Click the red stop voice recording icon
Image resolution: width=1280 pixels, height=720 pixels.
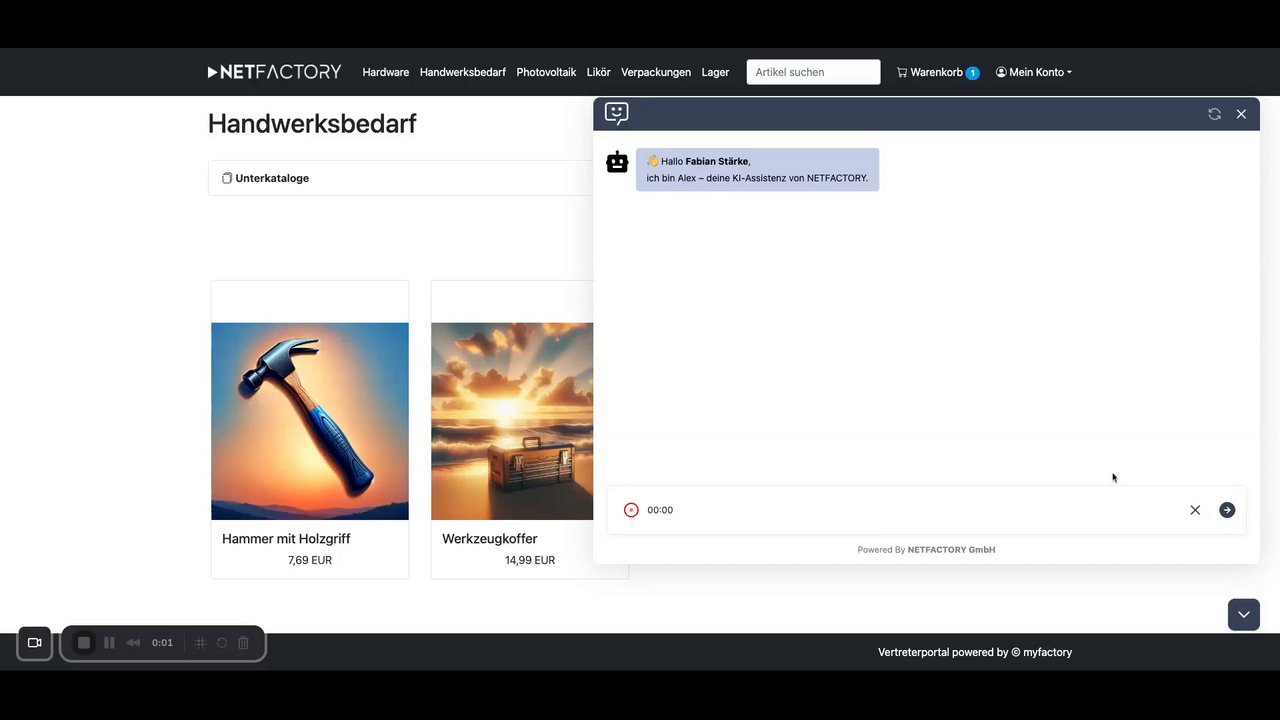(x=631, y=510)
